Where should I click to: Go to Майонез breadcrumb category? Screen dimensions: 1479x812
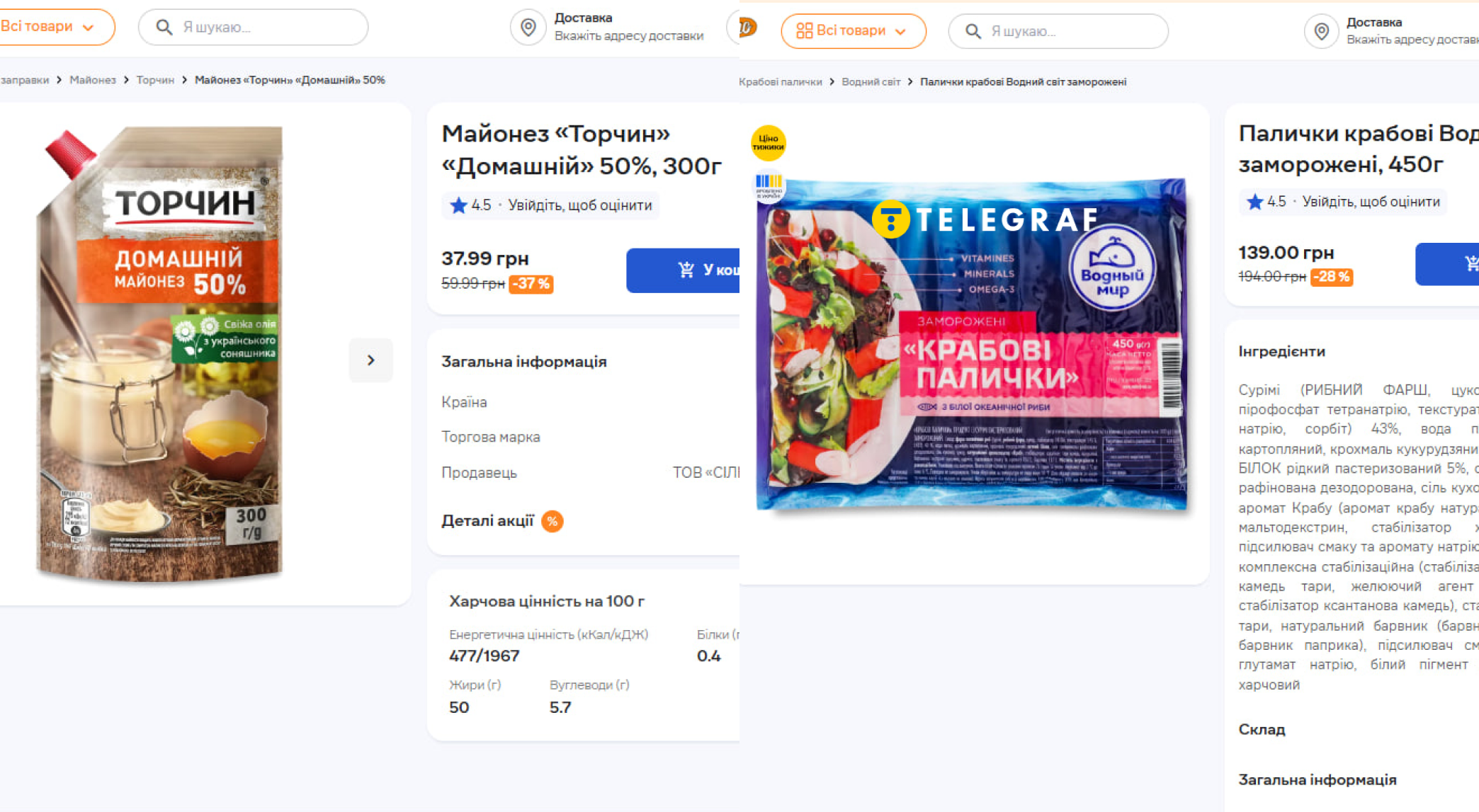[x=93, y=80]
